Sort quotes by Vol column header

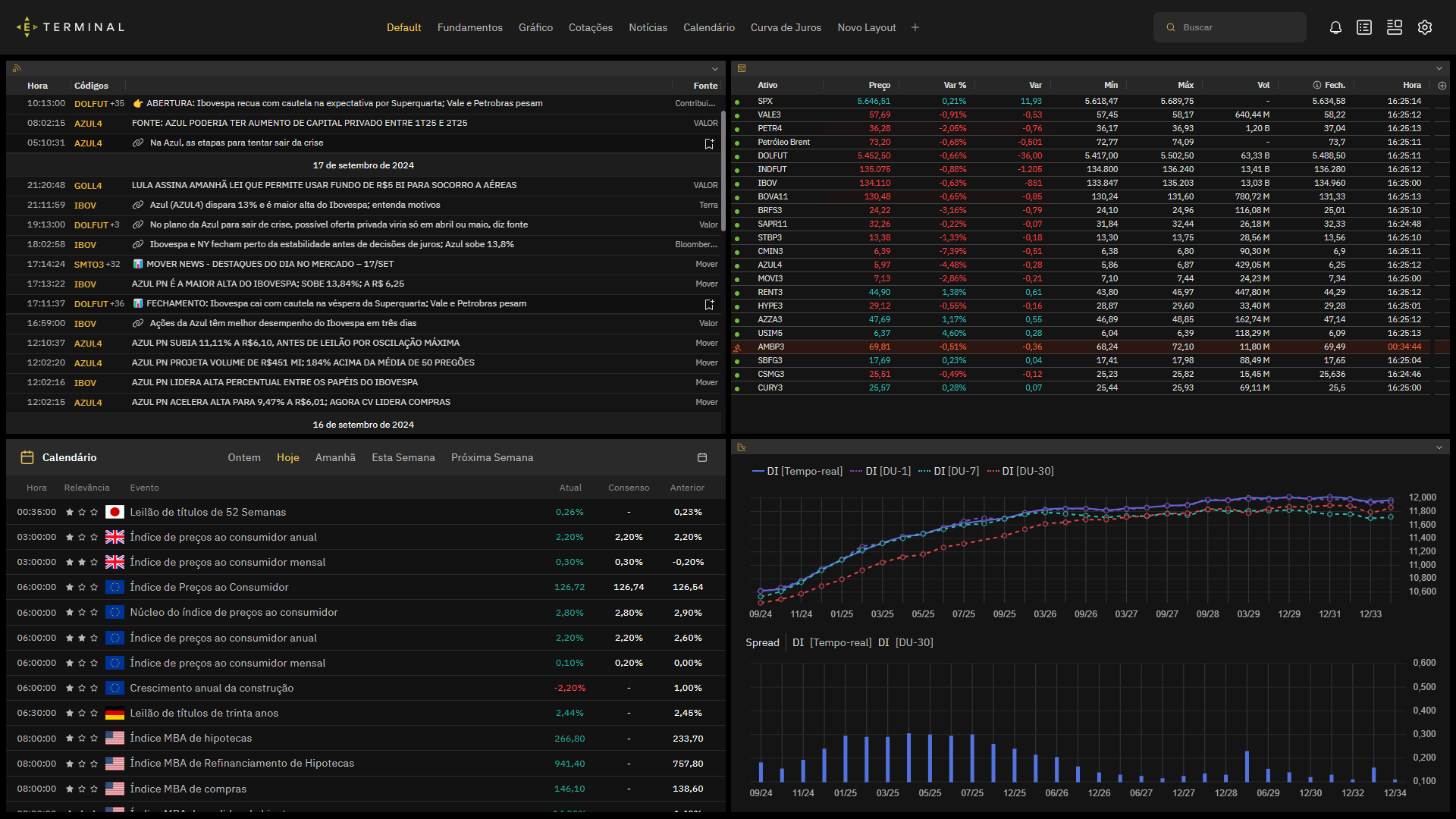[1263, 86]
